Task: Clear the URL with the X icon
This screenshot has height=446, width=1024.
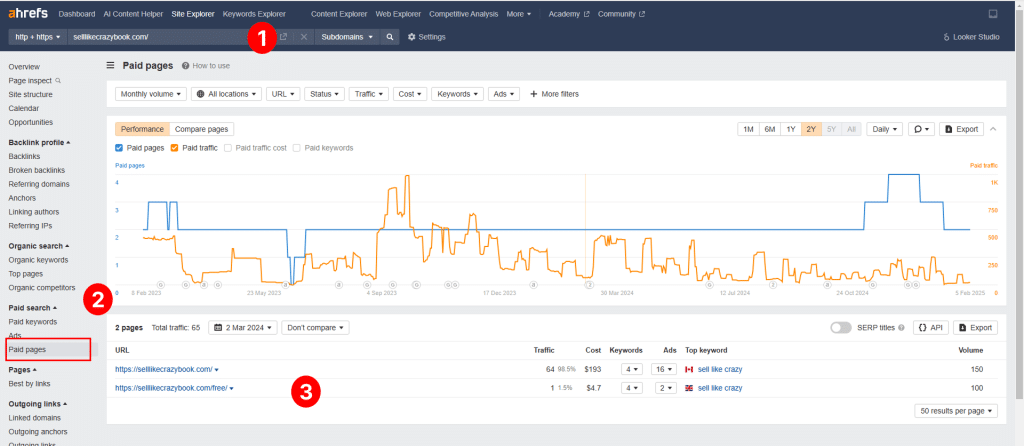Action: coord(304,37)
